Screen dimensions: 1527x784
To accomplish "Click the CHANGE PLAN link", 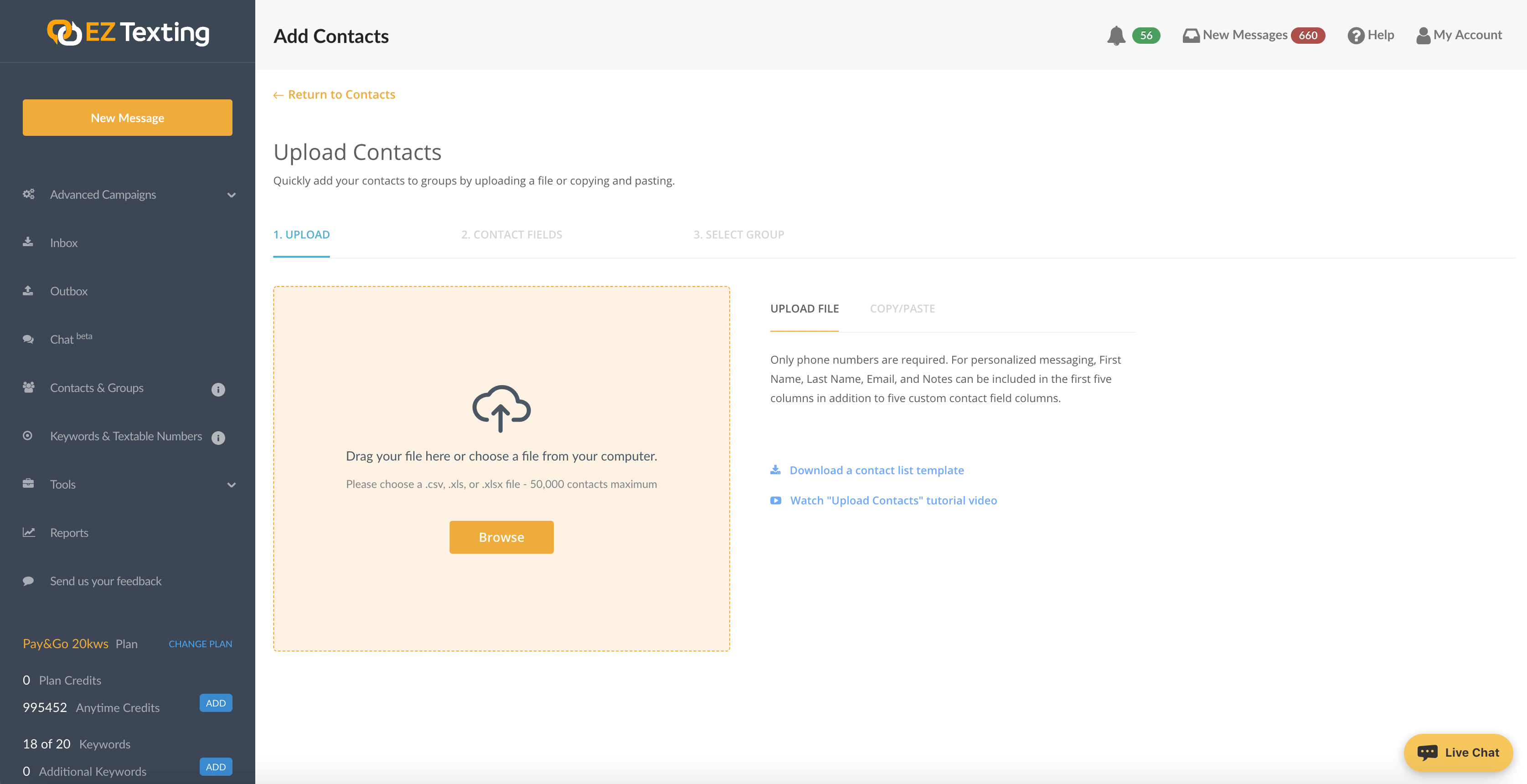I will [x=201, y=644].
